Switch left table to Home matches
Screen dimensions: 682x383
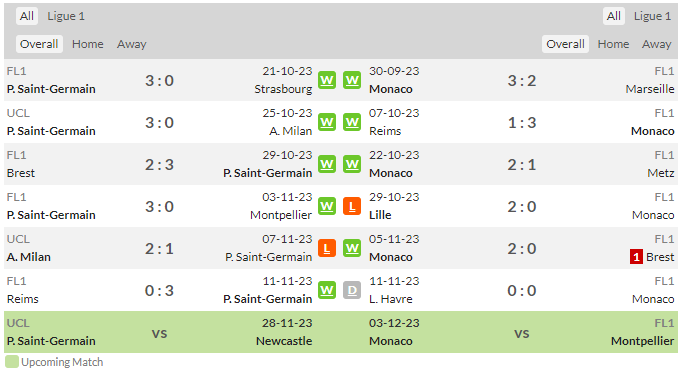[88, 44]
